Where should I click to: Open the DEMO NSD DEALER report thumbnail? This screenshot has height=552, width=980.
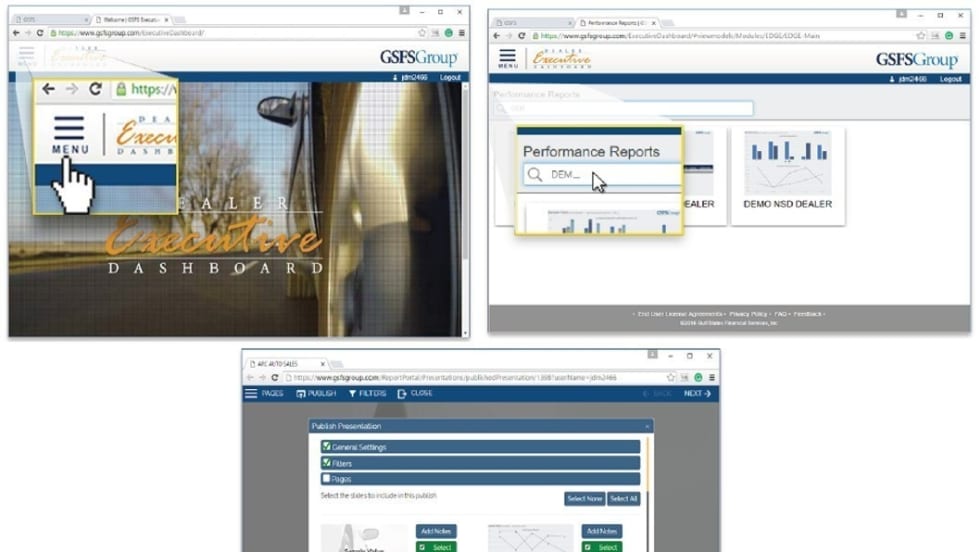pos(787,173)
